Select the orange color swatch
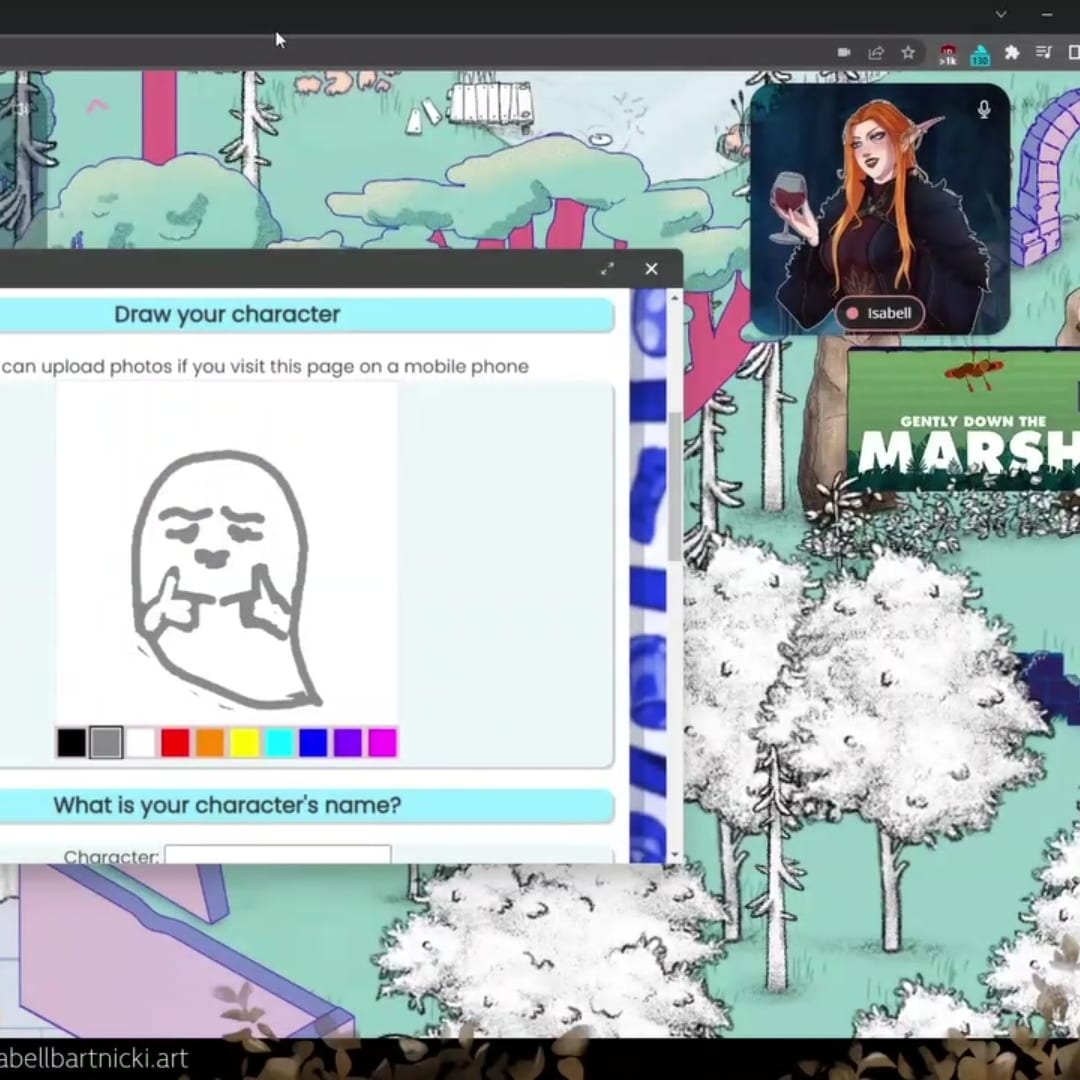Image resolution: width=1080 pixels, height=1080 pixels. 209,743
